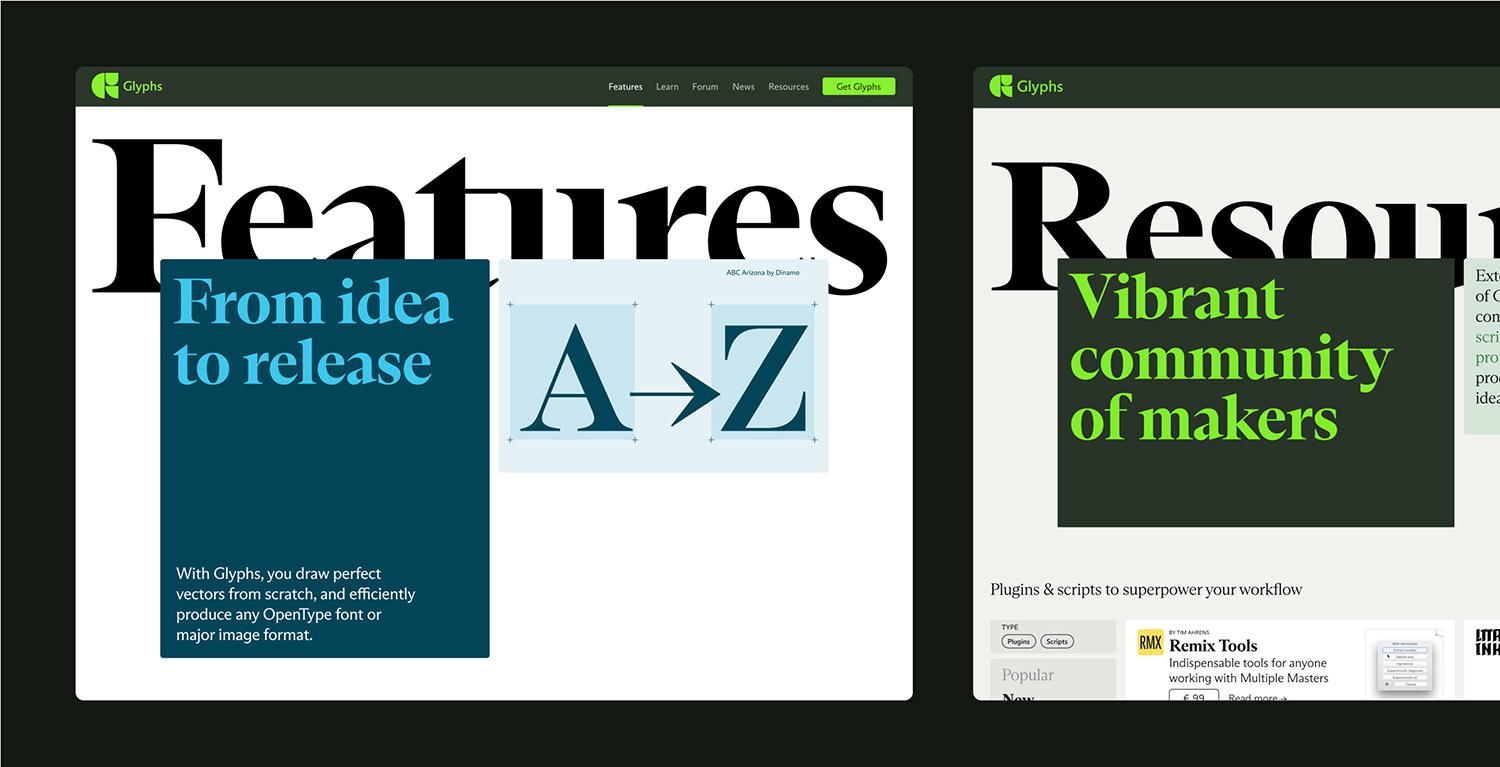Click the ABC Arizona by Dinamo credit

[762, 272]
